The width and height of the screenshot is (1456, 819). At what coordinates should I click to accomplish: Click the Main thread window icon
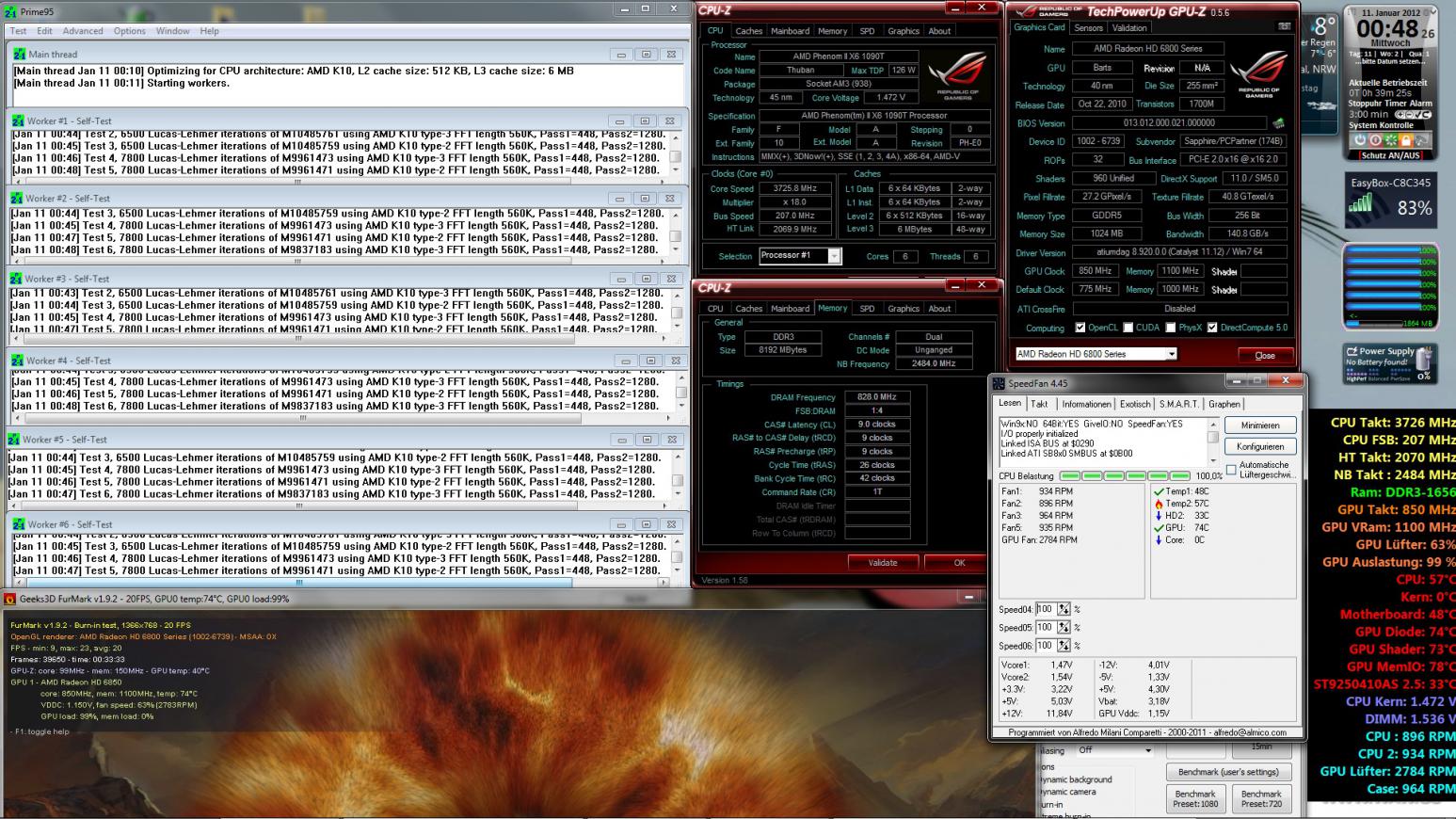point(20,55)
